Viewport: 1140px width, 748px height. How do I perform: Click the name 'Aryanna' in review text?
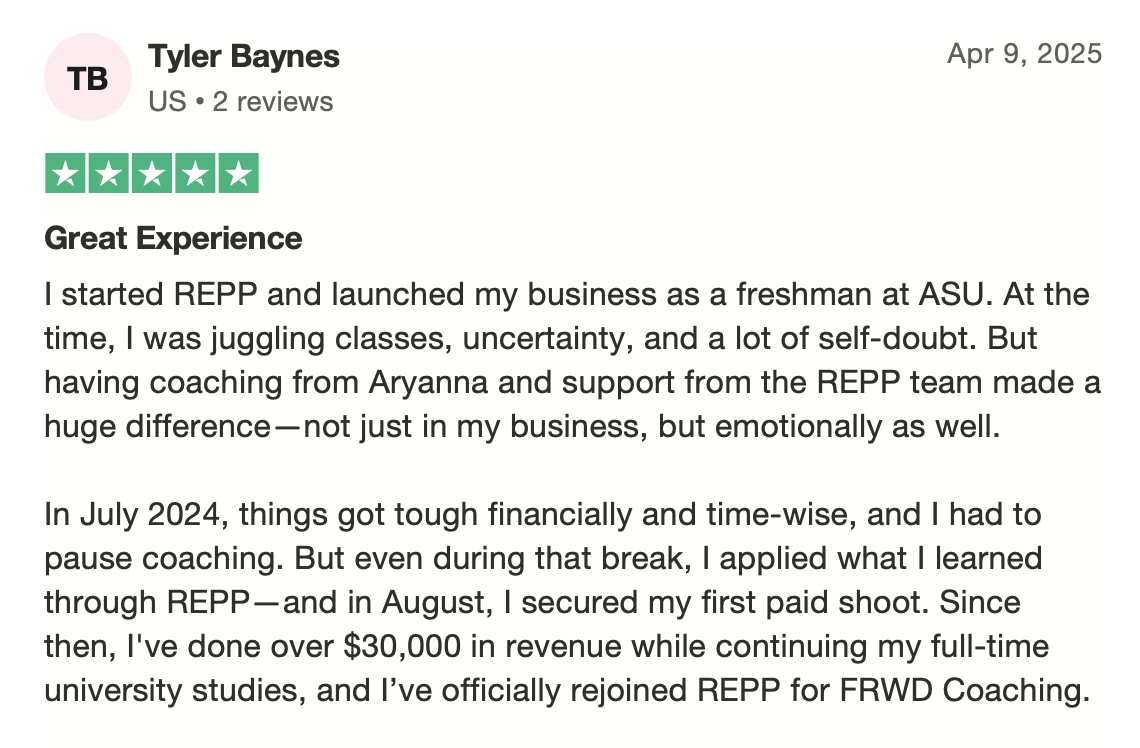(428, 384)
